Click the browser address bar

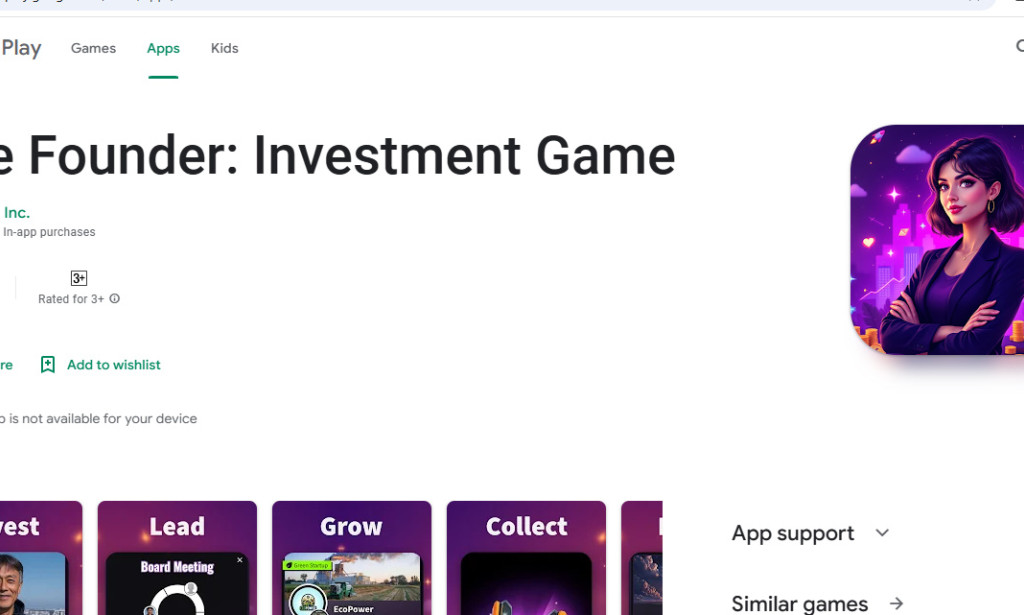[x=400, y=4]
